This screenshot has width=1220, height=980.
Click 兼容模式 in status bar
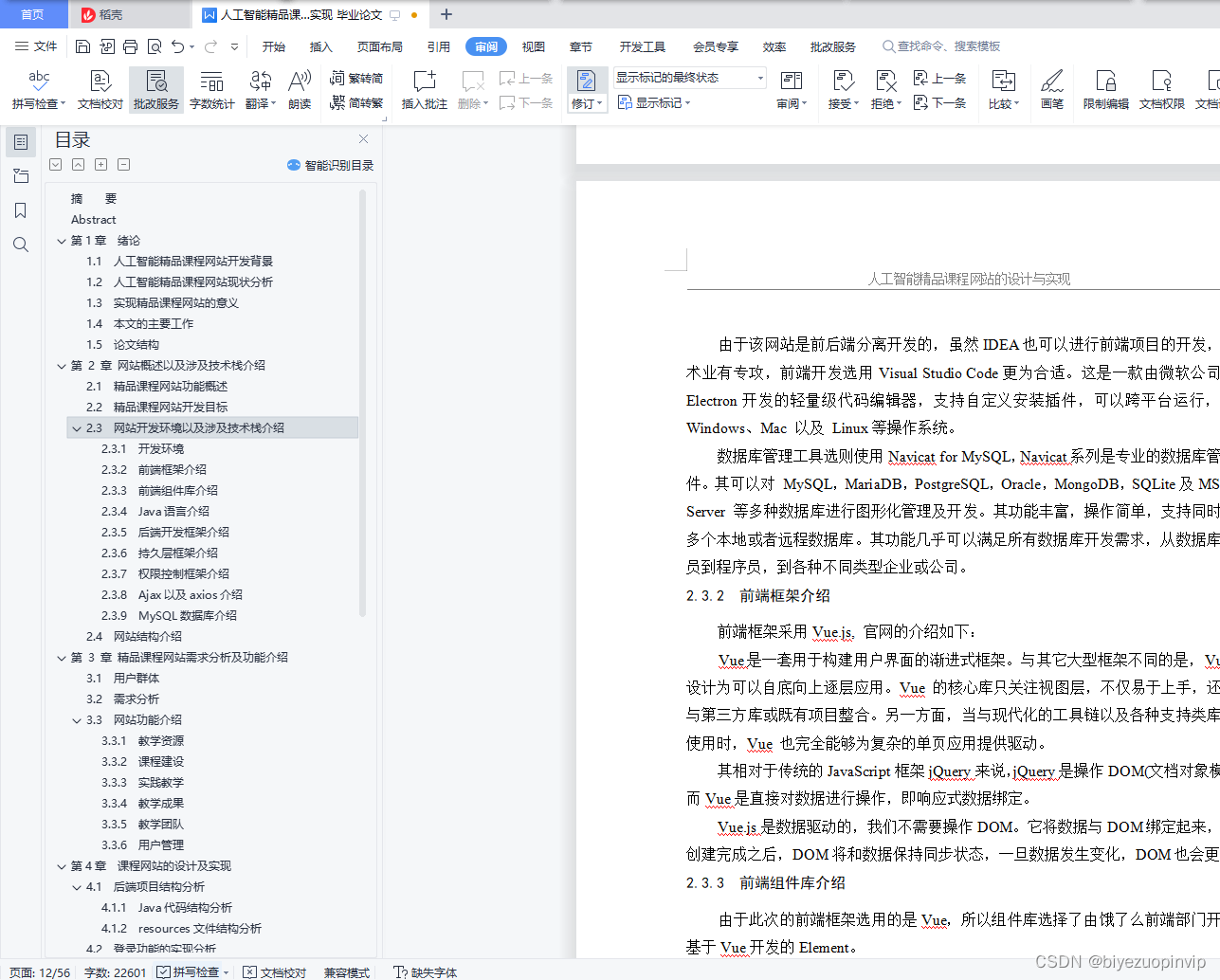coord(347,971)
